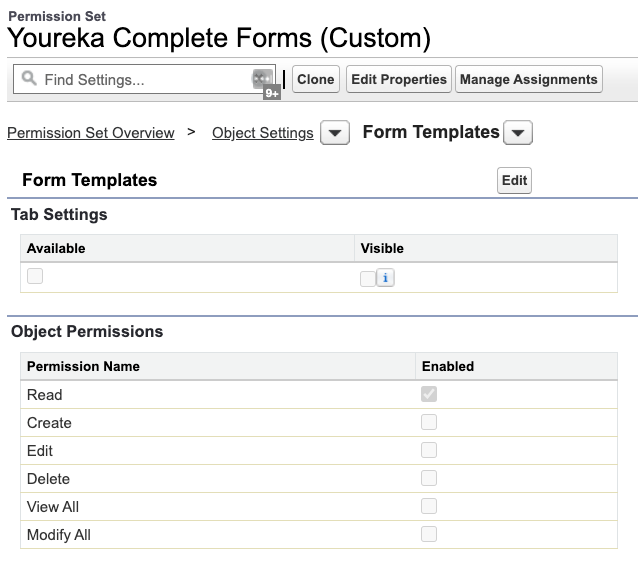Toggle the Available tab setting checkbox
This screenshot has height=563, width=638.
point(35,276)
